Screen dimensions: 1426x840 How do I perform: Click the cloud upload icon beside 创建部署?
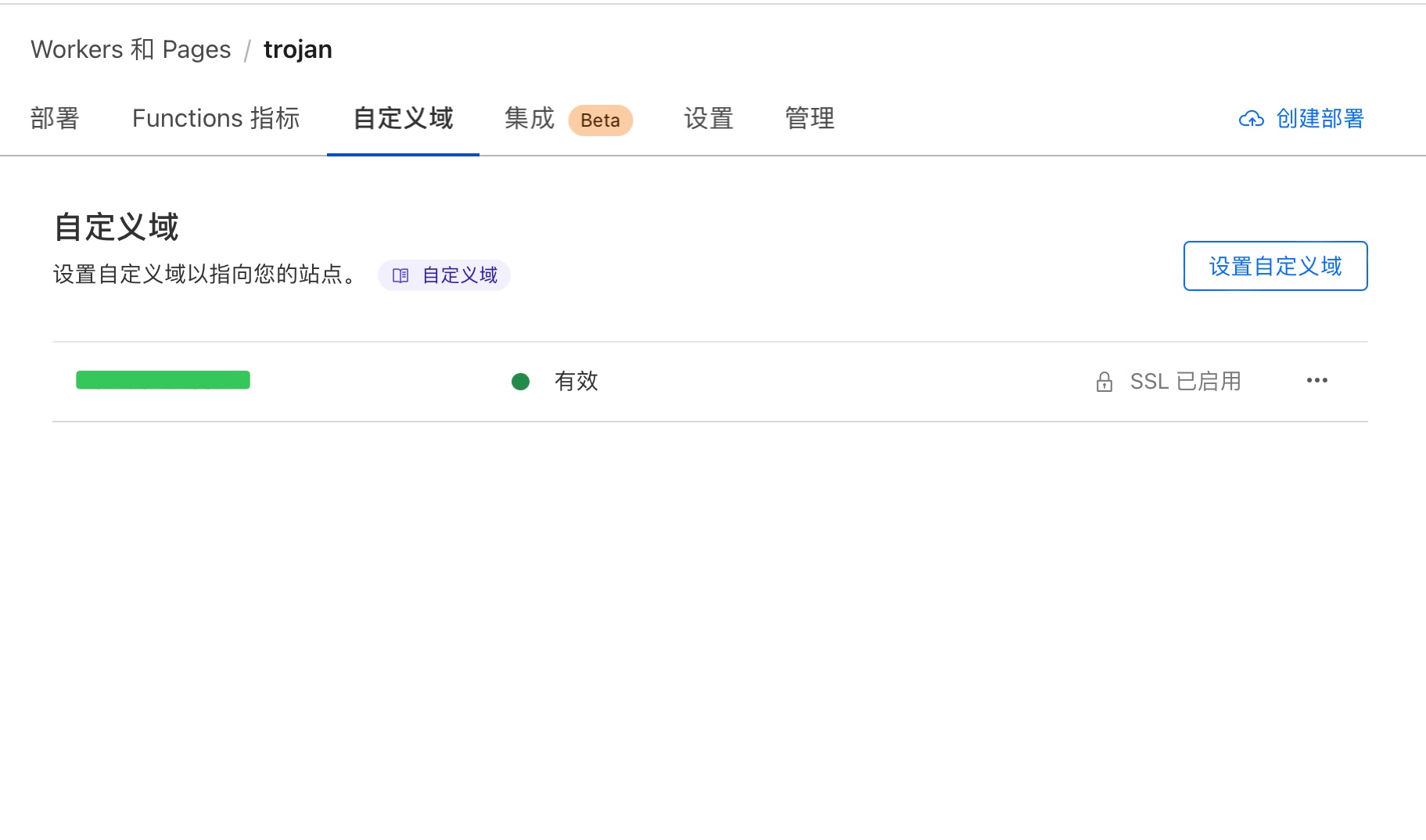1251,119
